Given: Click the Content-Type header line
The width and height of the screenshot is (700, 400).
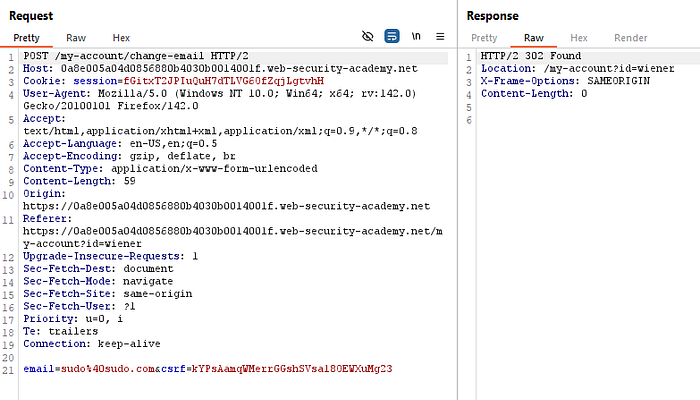Looking at the screenshot, I should pyautogui.click(x=170, y=168).
